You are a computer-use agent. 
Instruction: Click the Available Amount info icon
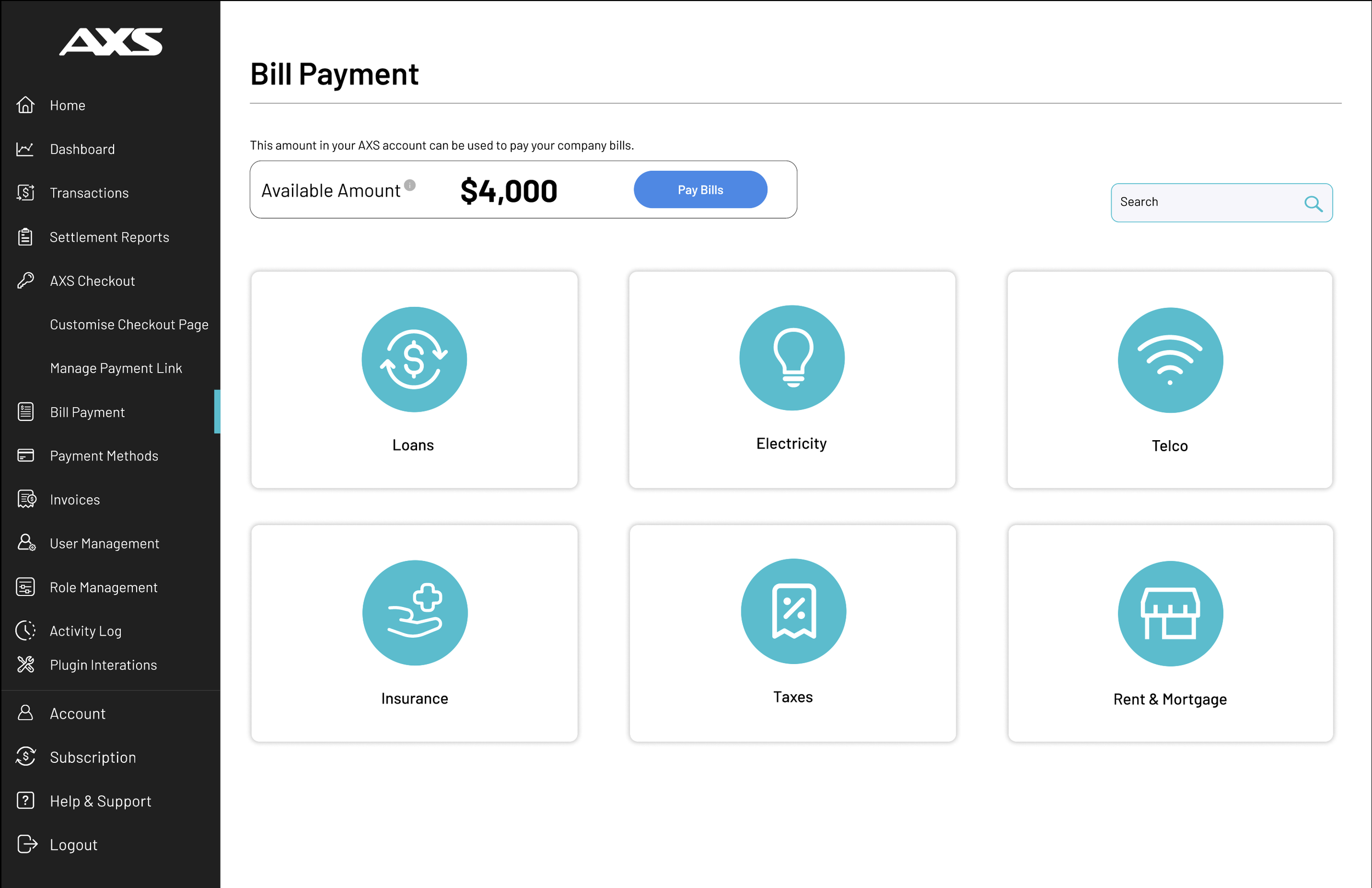(410, 184)
